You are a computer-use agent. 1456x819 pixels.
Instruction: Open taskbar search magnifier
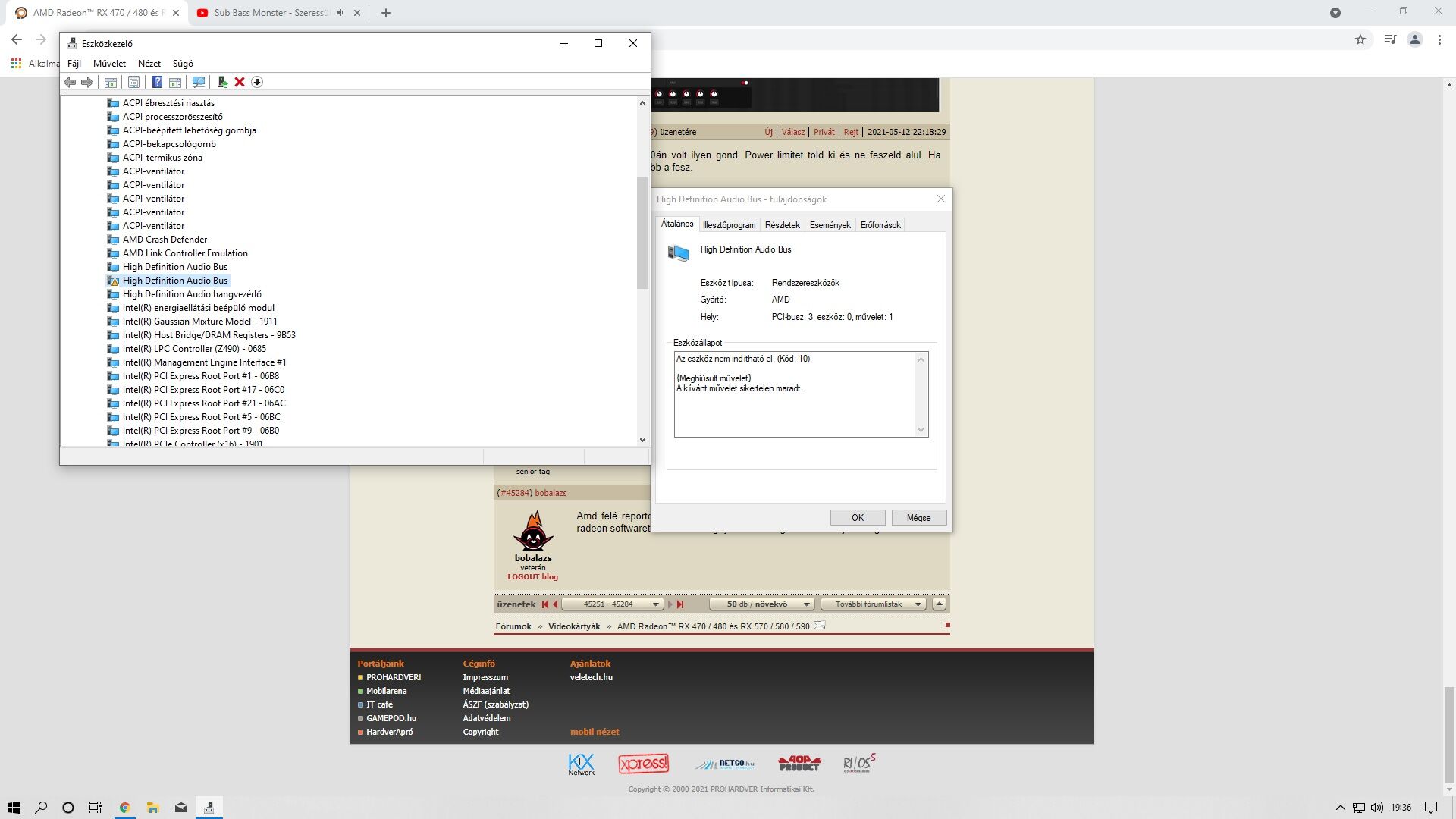tap(41, 808)
